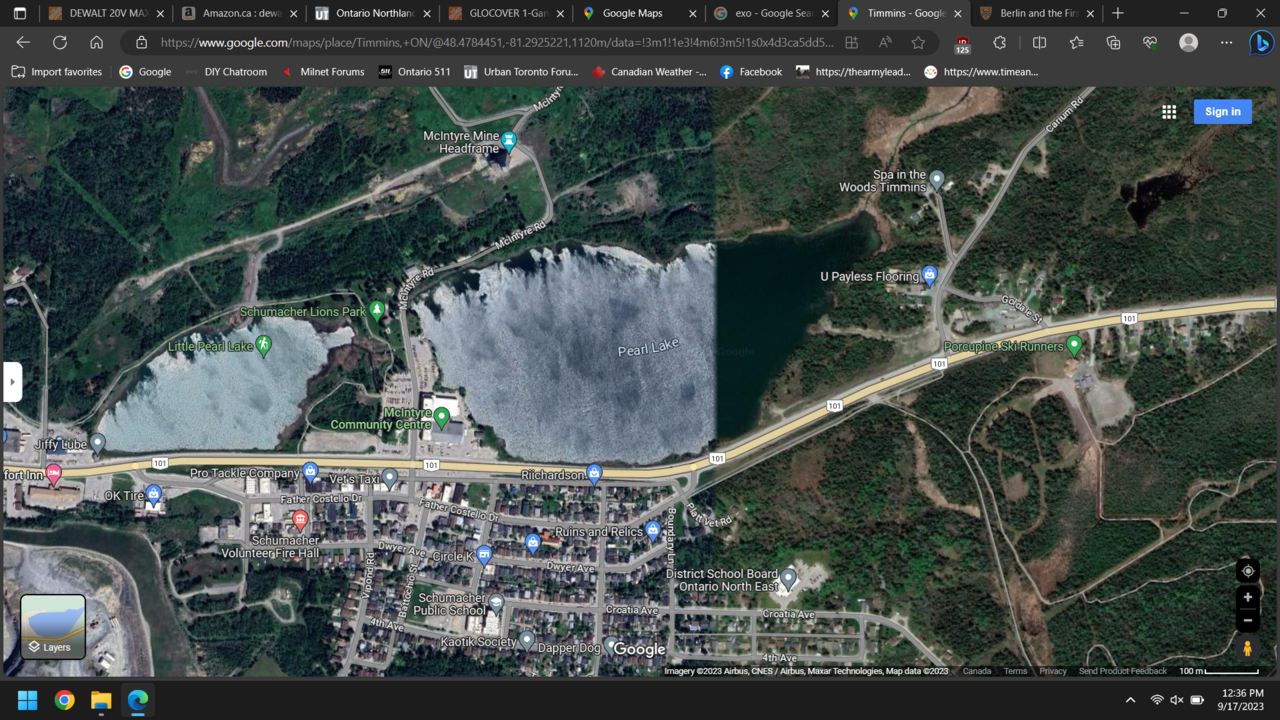Open the Layers map type switcher

pyautogui.click(x=53, y=627)
